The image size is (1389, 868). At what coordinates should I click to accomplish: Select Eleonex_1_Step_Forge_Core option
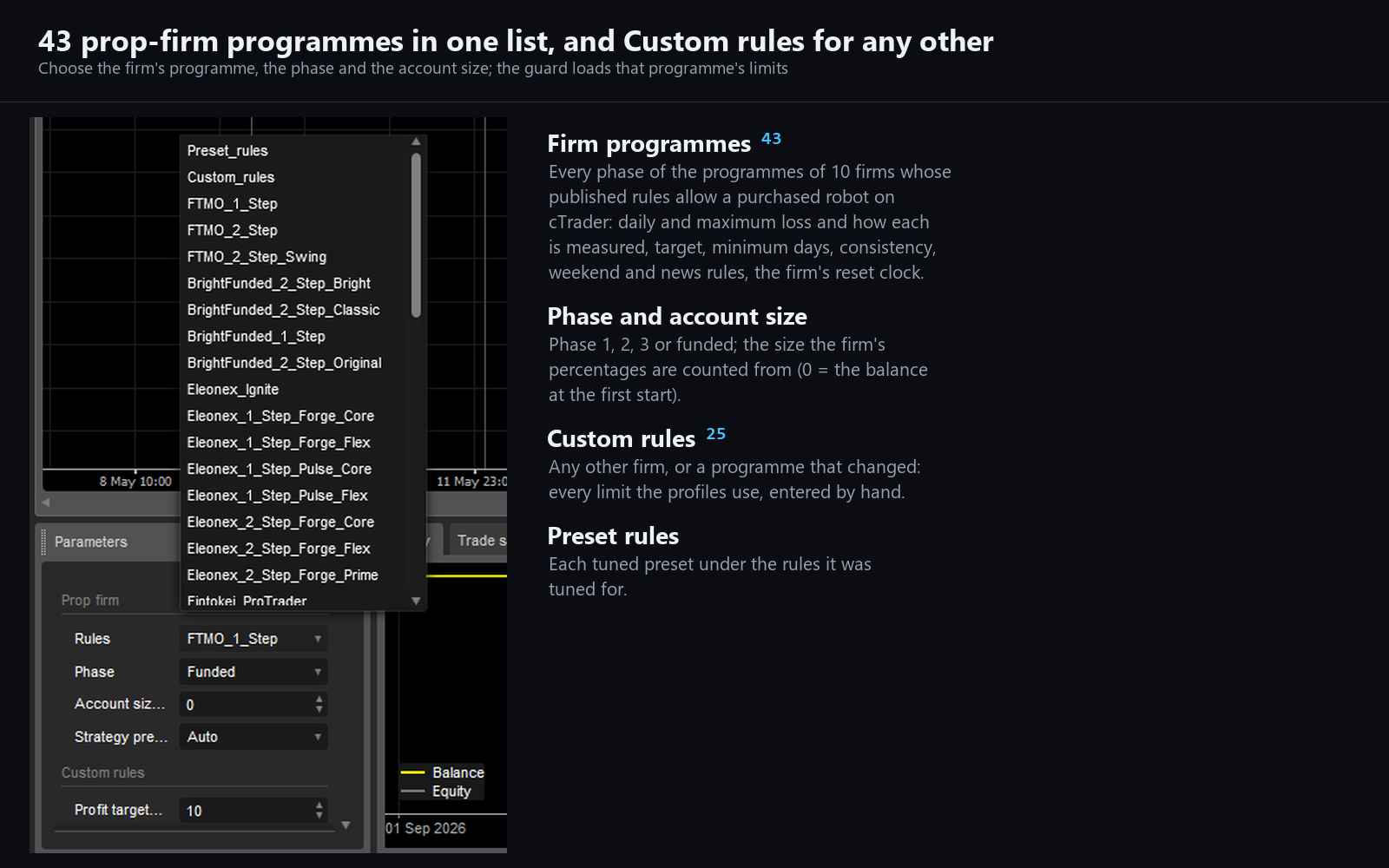[x=295, y=416]
